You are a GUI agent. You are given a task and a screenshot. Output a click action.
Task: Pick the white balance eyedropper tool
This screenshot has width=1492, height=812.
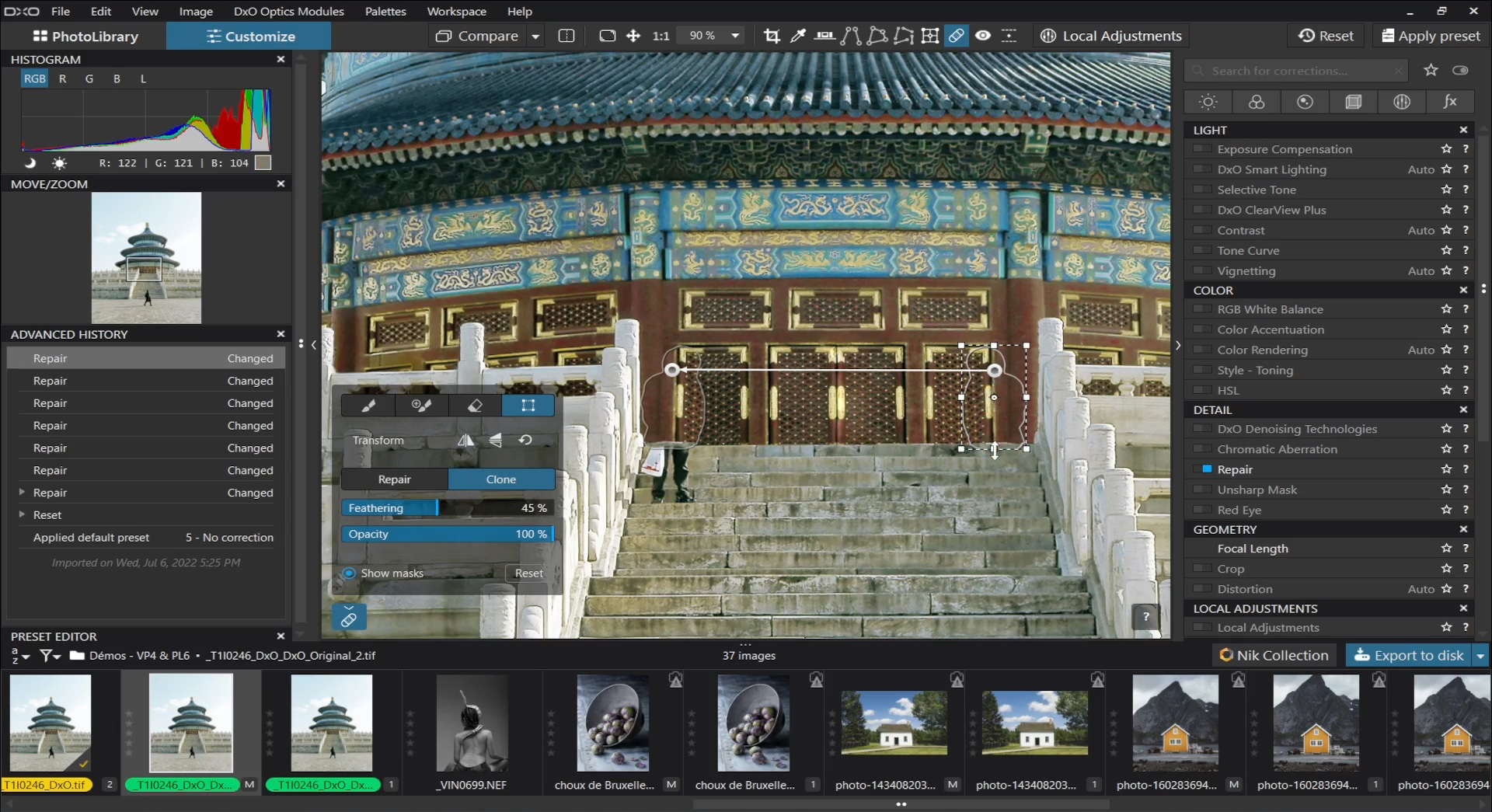click(x=798, y=36)
